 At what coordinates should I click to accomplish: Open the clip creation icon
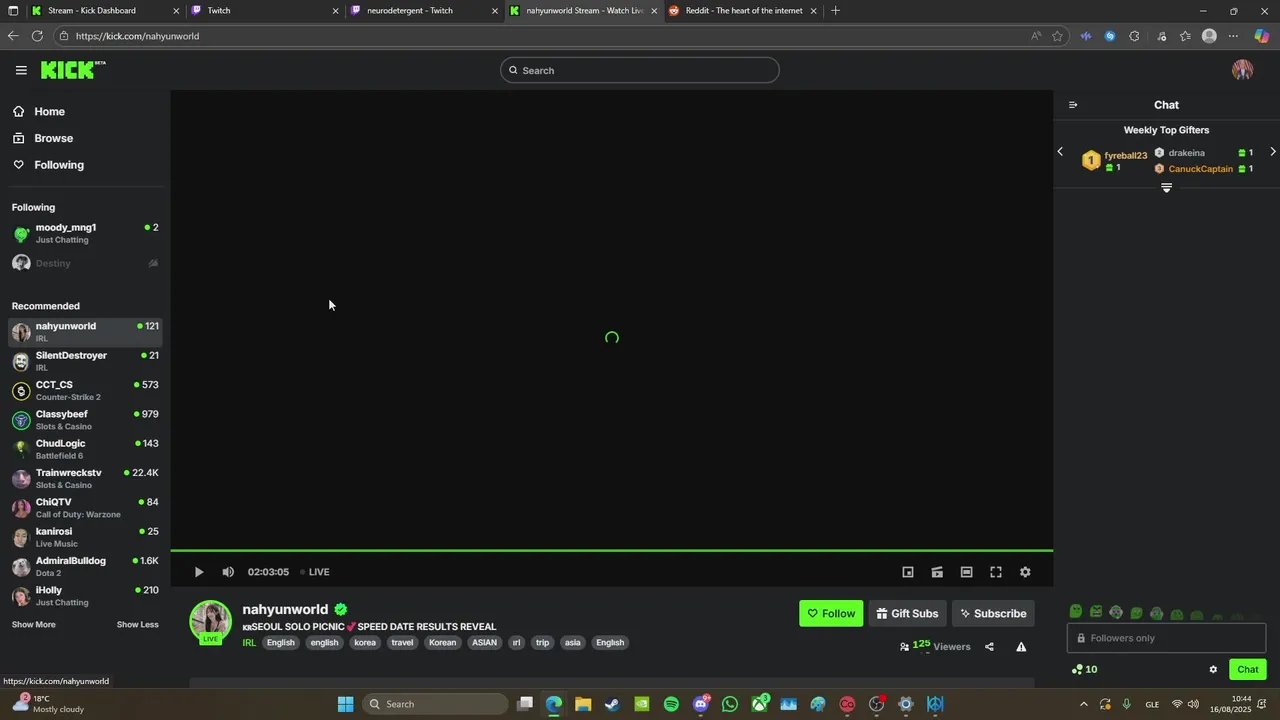coord(937,572)
